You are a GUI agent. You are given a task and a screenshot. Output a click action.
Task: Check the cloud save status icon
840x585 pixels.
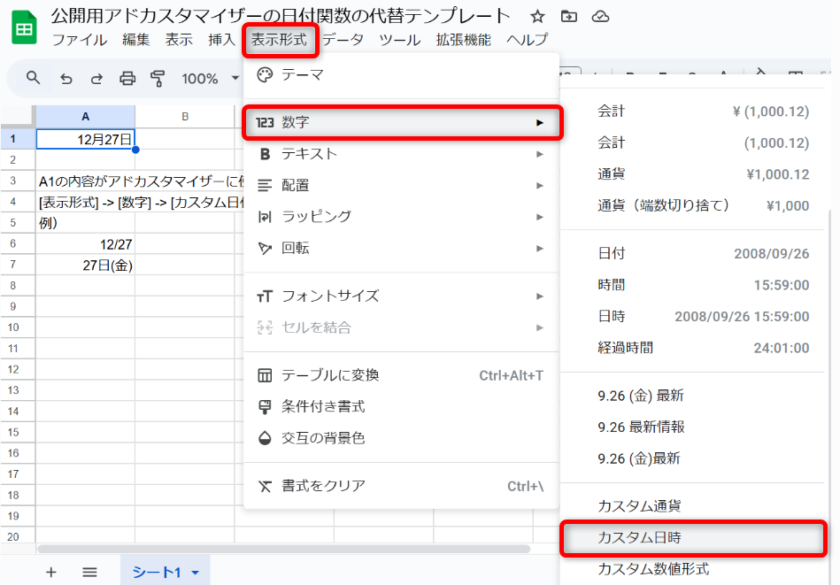tap(600, 16)
